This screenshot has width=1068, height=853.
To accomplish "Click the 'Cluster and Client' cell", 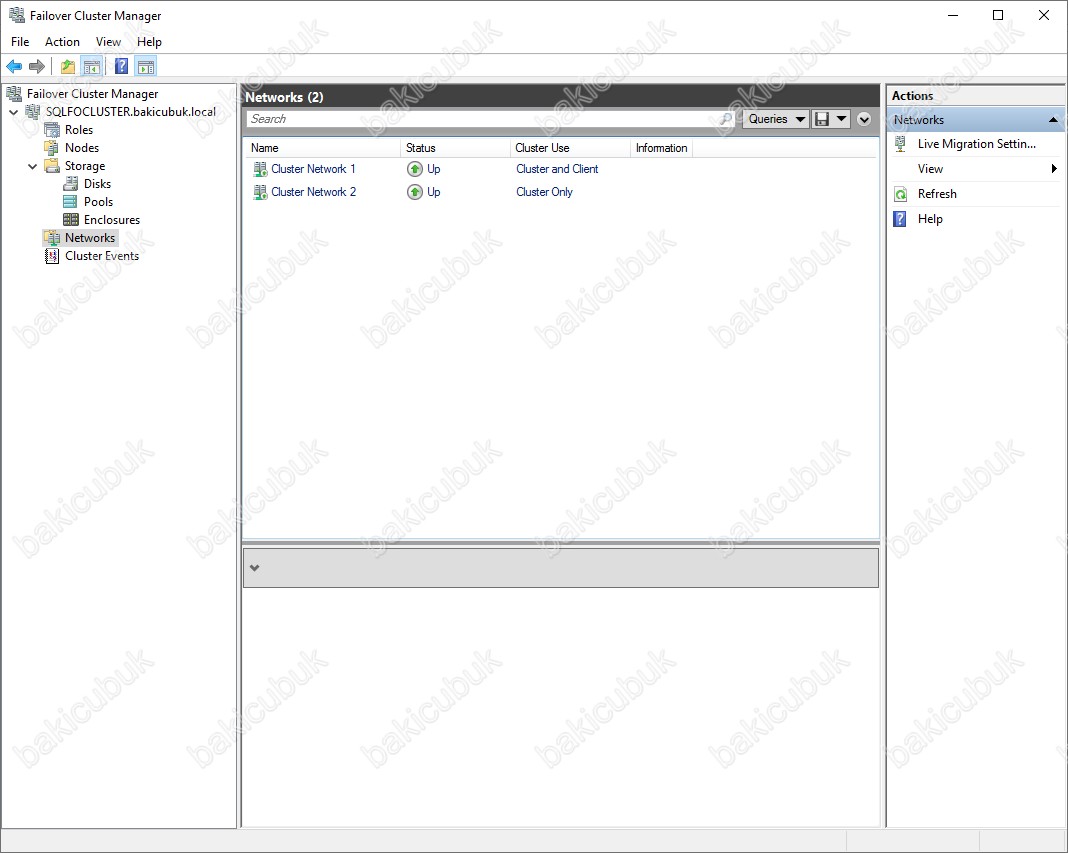I will [557, 169].
